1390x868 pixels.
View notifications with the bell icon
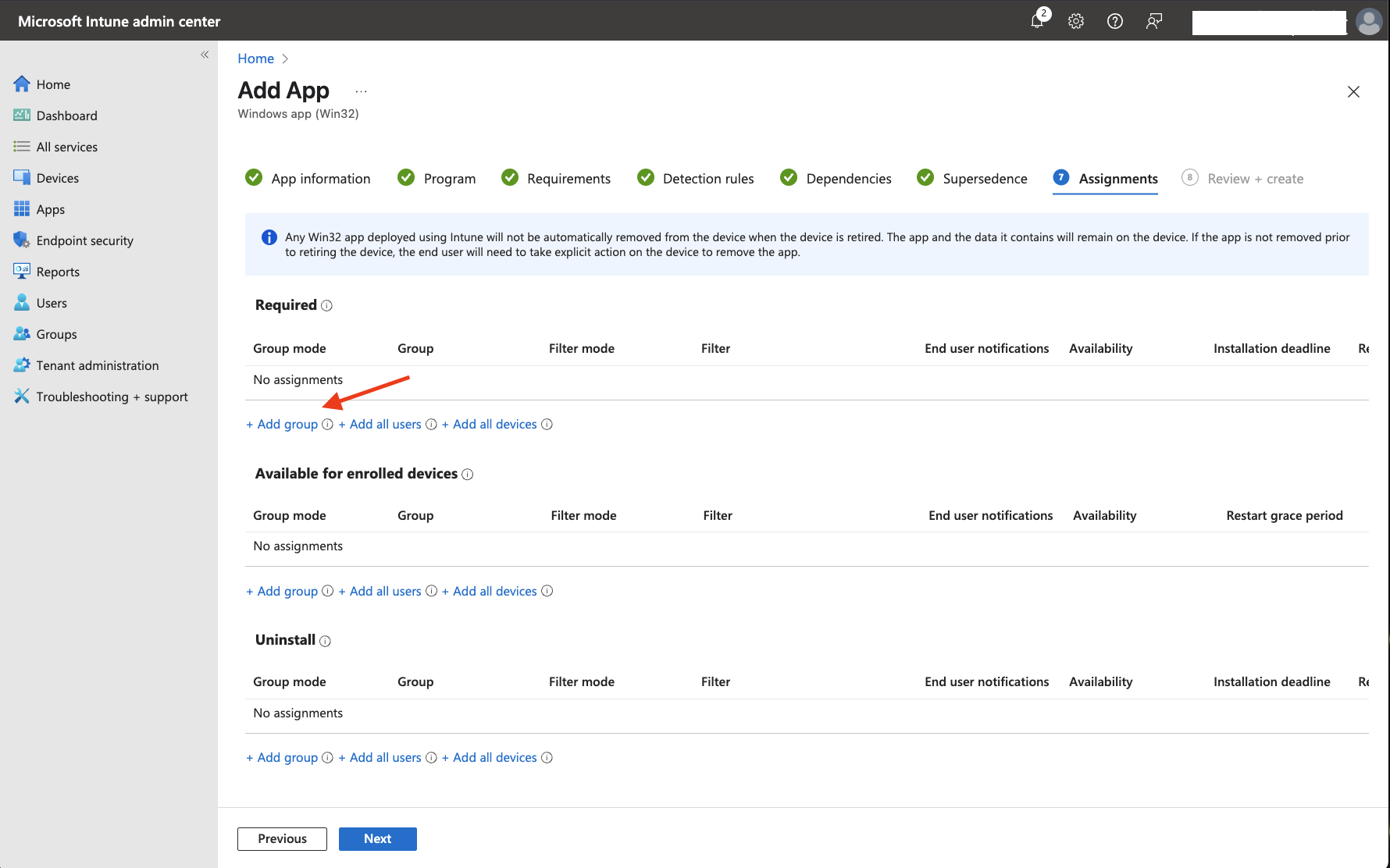[x=1037, y=21]
